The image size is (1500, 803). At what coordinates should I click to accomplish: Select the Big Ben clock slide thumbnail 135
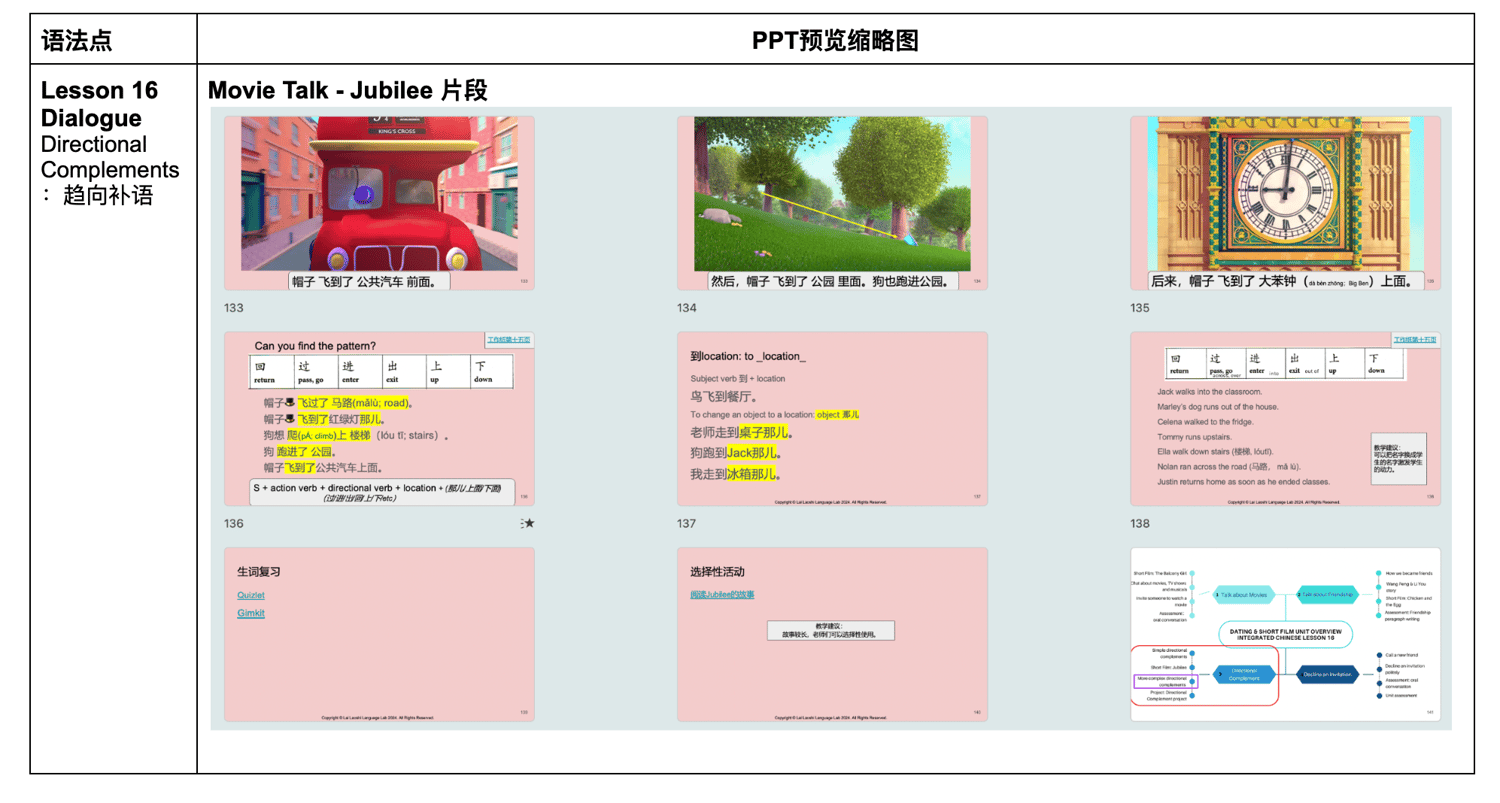pos(1285,203)
